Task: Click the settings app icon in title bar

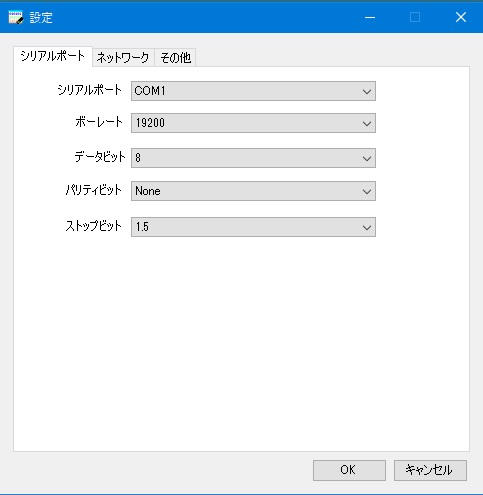Action: pos(16,17)
